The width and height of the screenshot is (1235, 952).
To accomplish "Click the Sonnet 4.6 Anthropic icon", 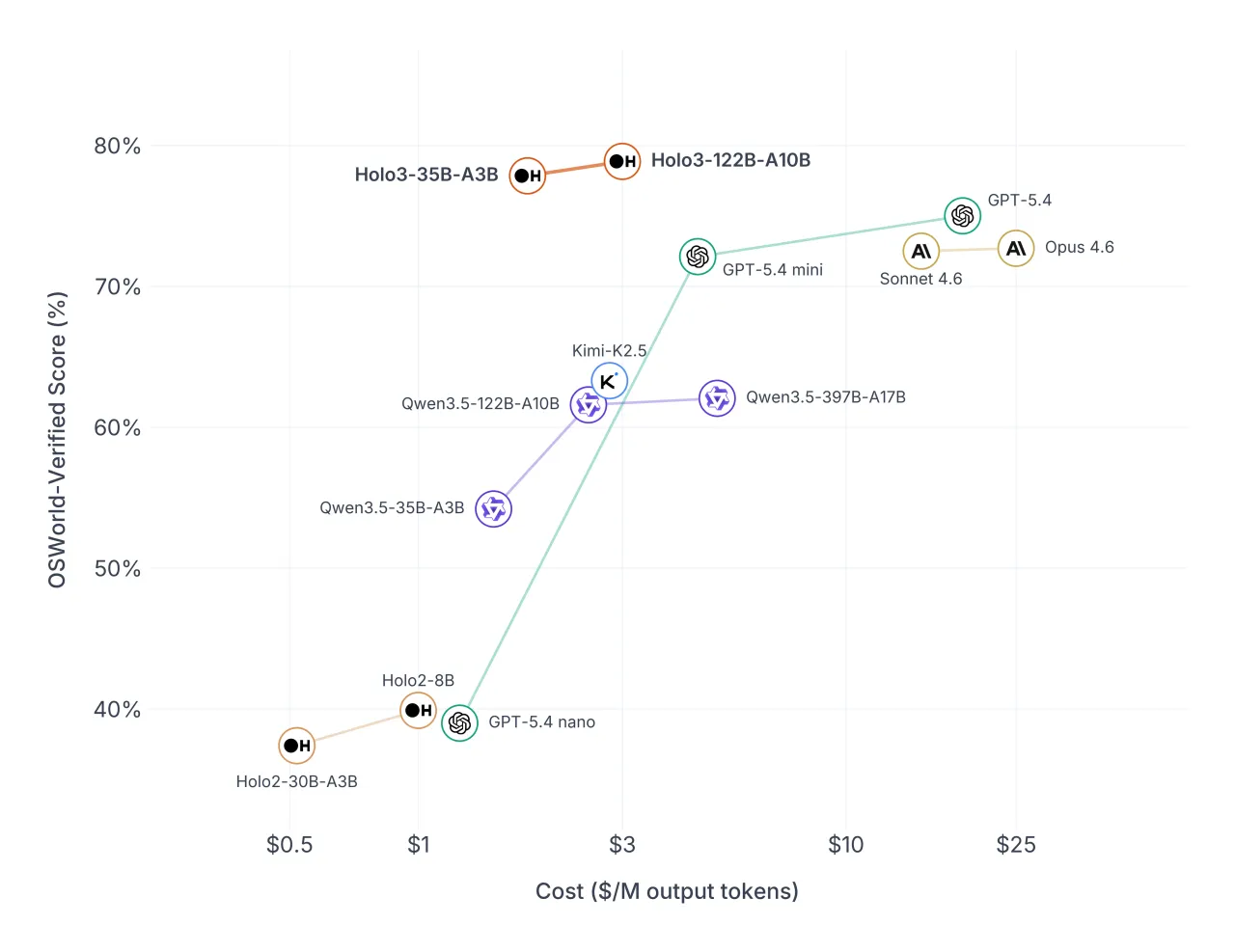I will click(x=921, y=251).
